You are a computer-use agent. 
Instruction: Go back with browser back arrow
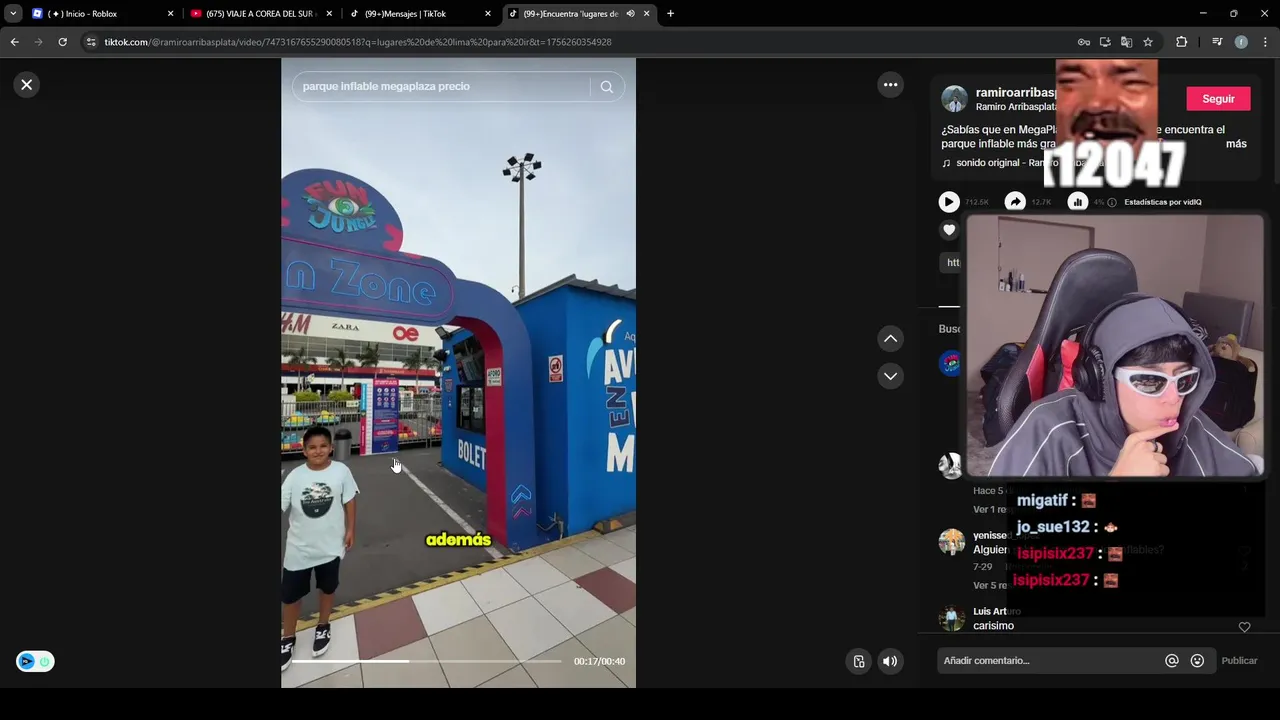(x=14, y=42)
